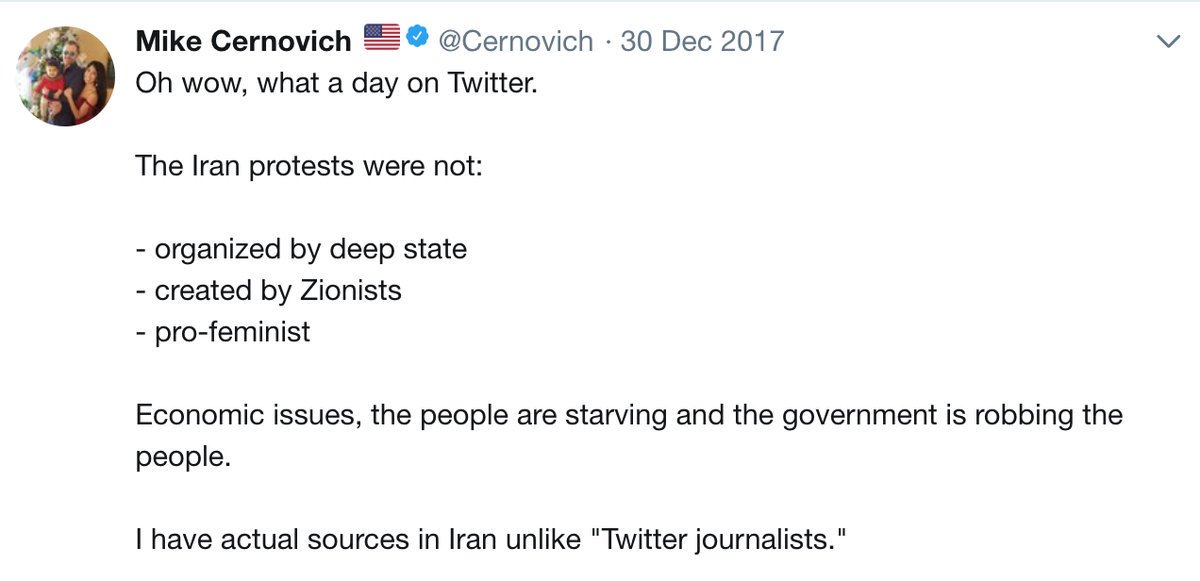Click the line "Oh wow, what a day on Twitter."
The height and width of the screenshot is (581, 1200).
pos(337,82)
